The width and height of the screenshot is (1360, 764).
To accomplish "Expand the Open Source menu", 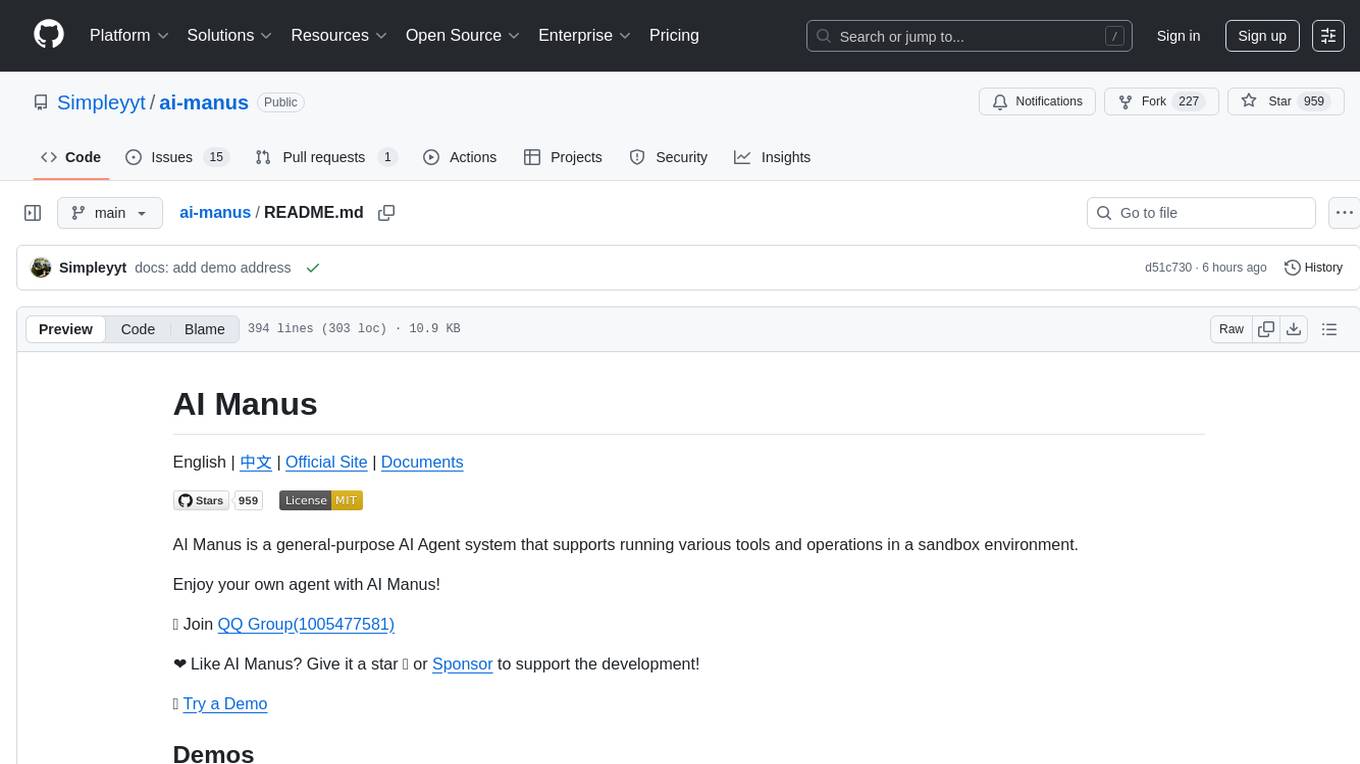I will click(x=462, y=35).
